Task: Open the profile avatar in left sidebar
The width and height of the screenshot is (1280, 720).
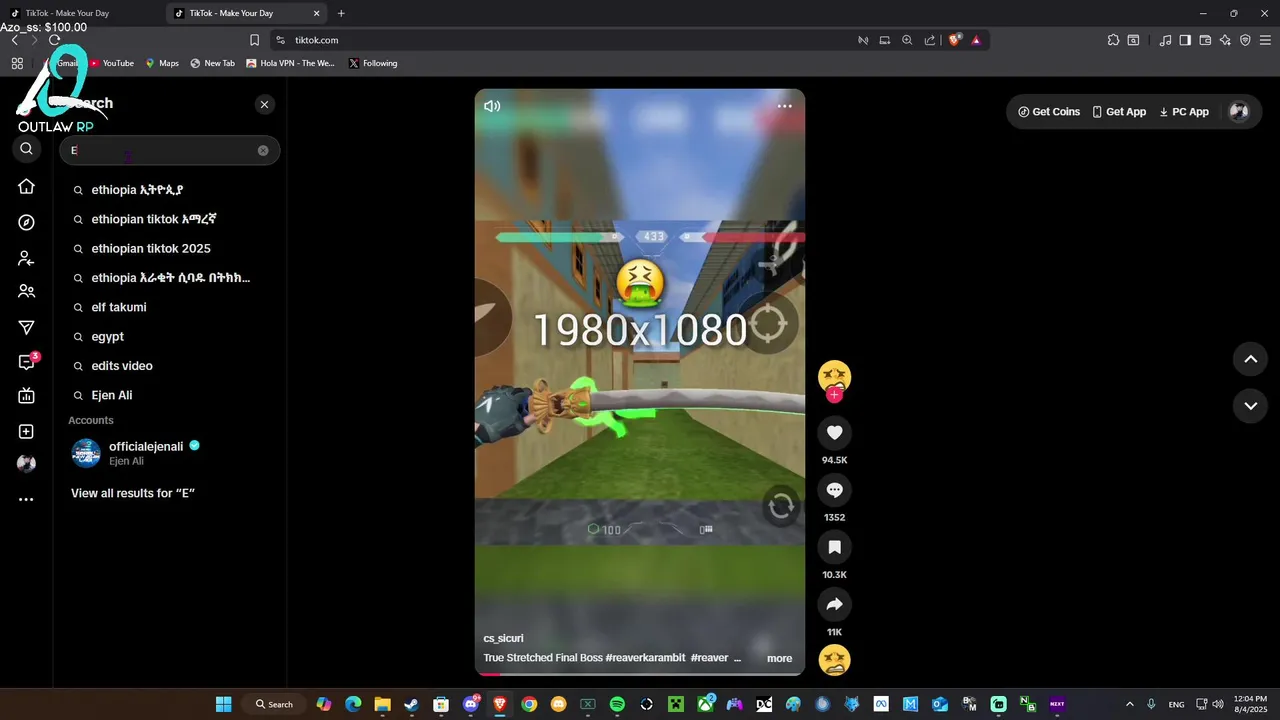Action: point(26,464)
